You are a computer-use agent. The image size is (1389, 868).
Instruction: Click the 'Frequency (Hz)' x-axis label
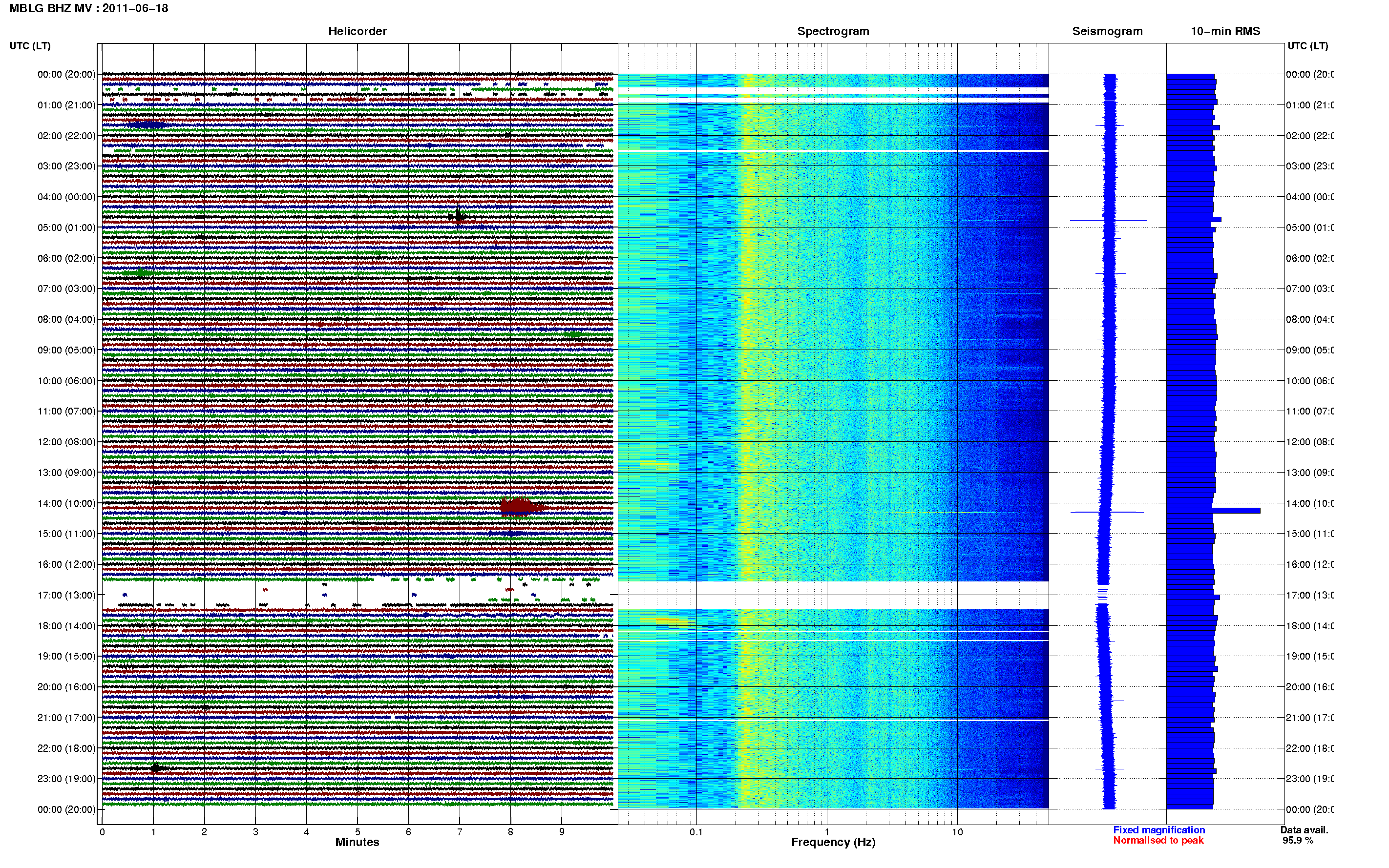833,842
